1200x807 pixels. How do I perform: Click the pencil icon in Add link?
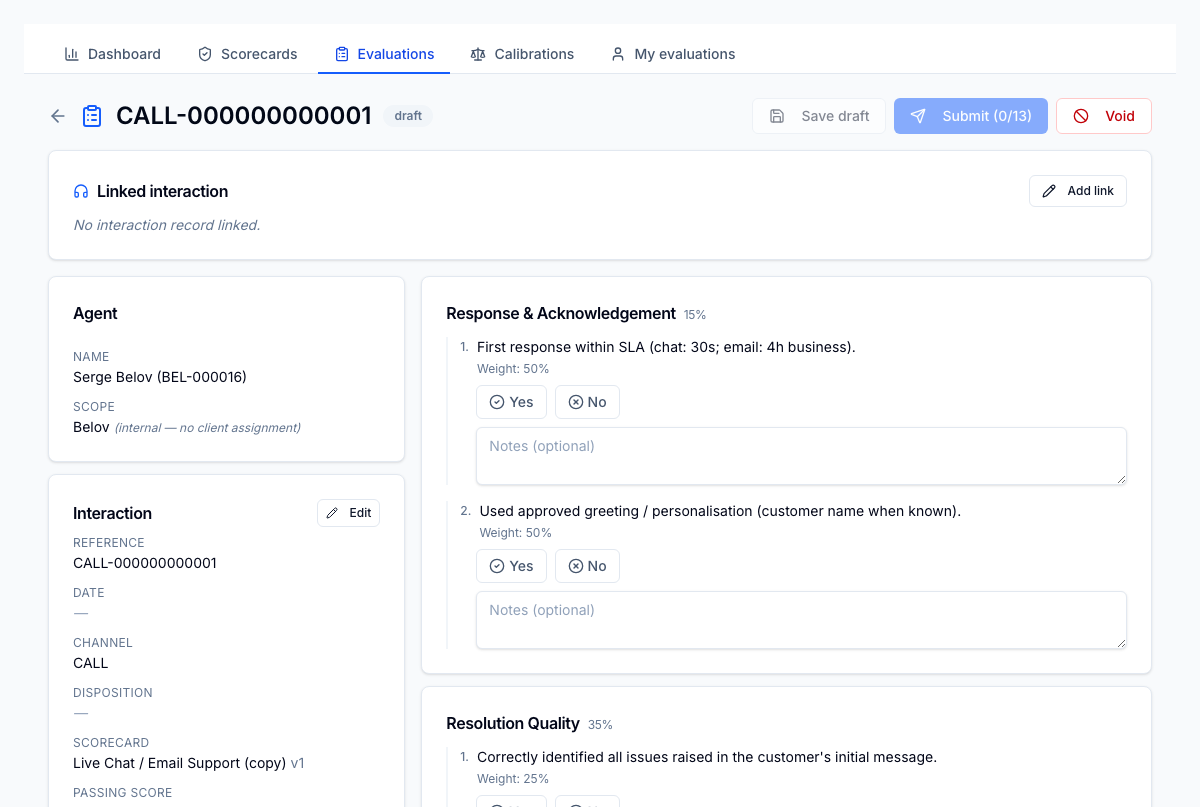pyautogui.click(x=1049, y=191)
